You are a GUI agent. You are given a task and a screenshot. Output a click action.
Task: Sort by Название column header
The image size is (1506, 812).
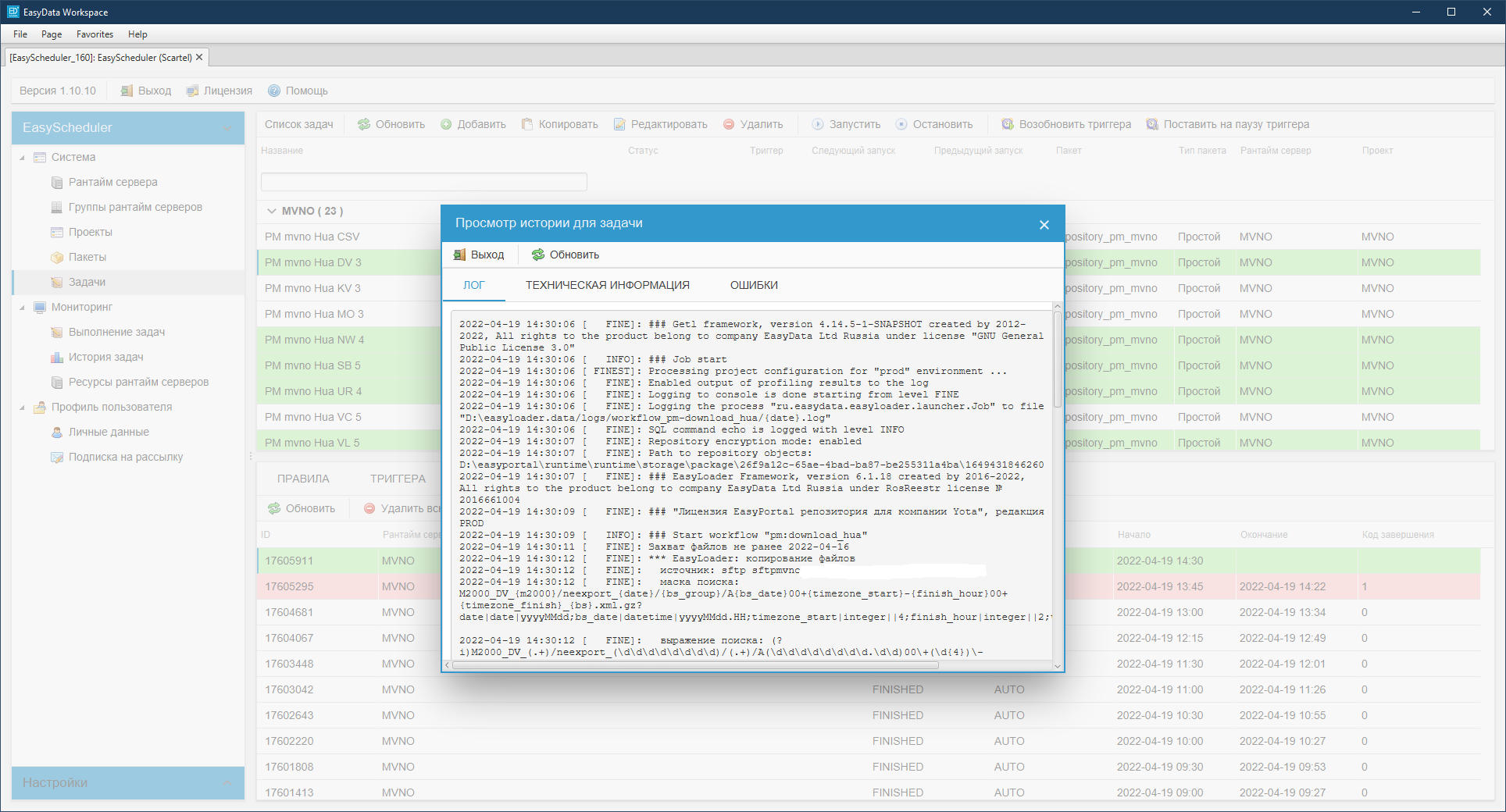[x=282, y=151]
